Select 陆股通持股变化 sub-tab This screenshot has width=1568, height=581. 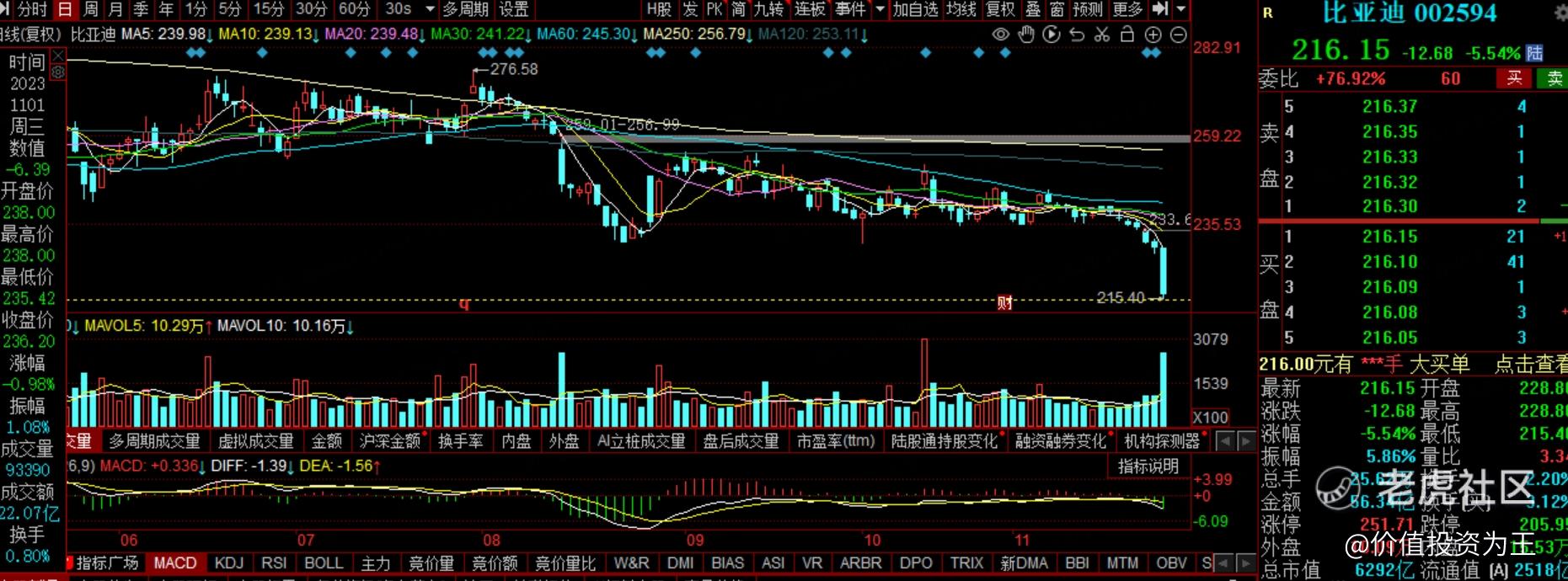[944, 441]
